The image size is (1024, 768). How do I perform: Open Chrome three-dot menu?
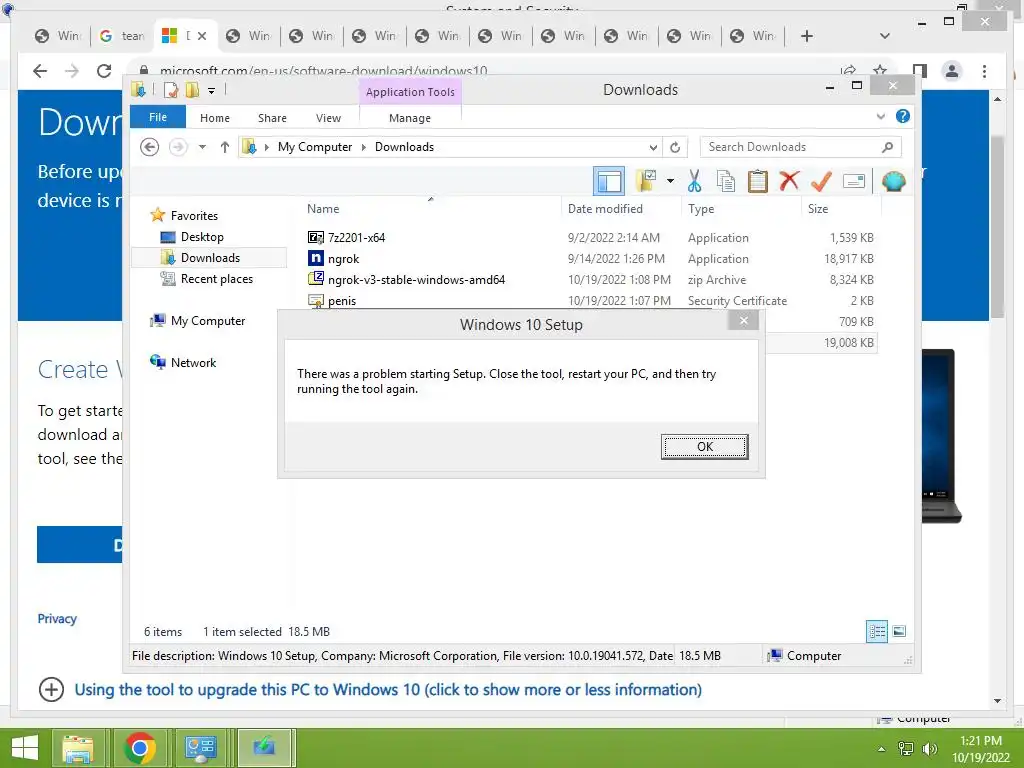[x=984, y=71]
